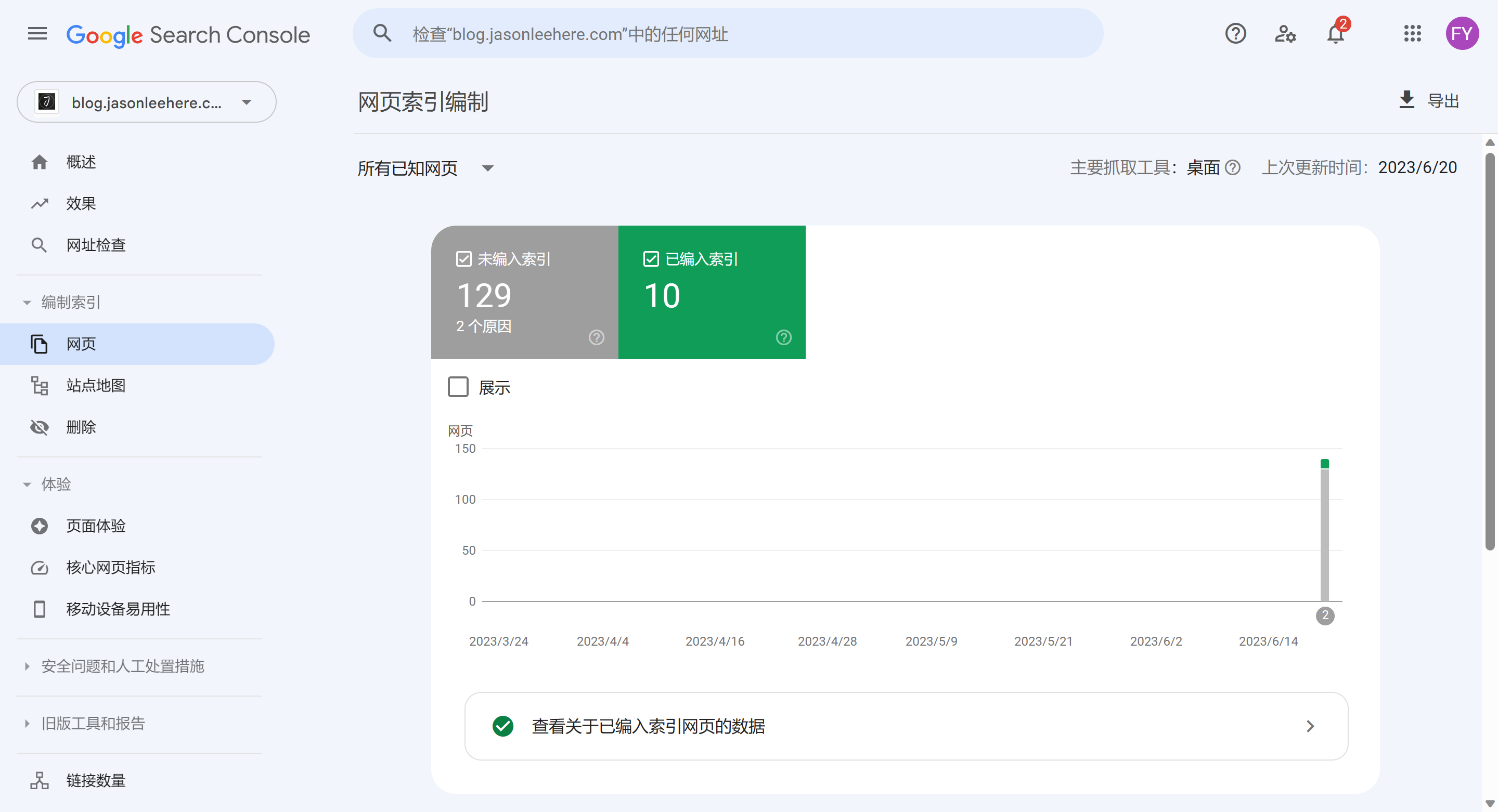Screen dimensions: 1498x812
Task: Open 效果 report in sidebar
Action: point(137,203)
